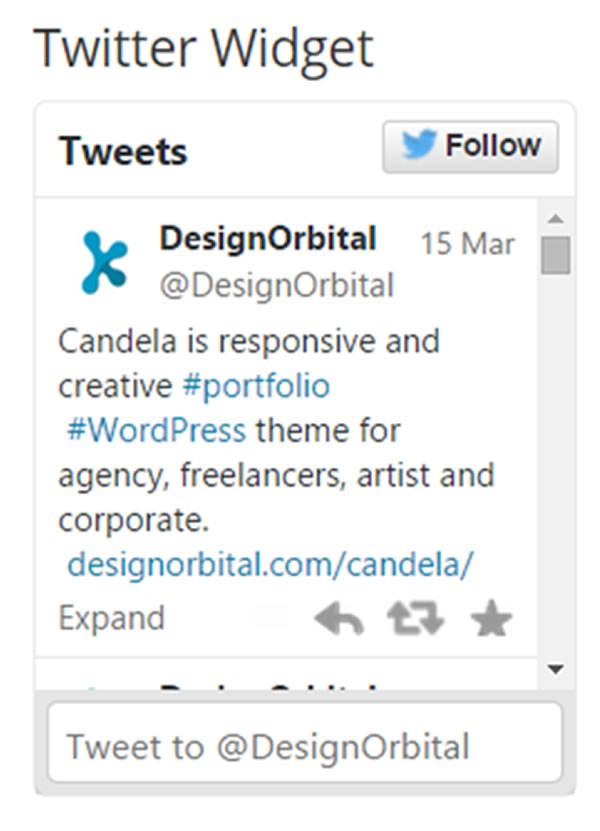Visit designorbital.com/candela/ link
This screenshot has width=600, height=831.
coord(270,564)
